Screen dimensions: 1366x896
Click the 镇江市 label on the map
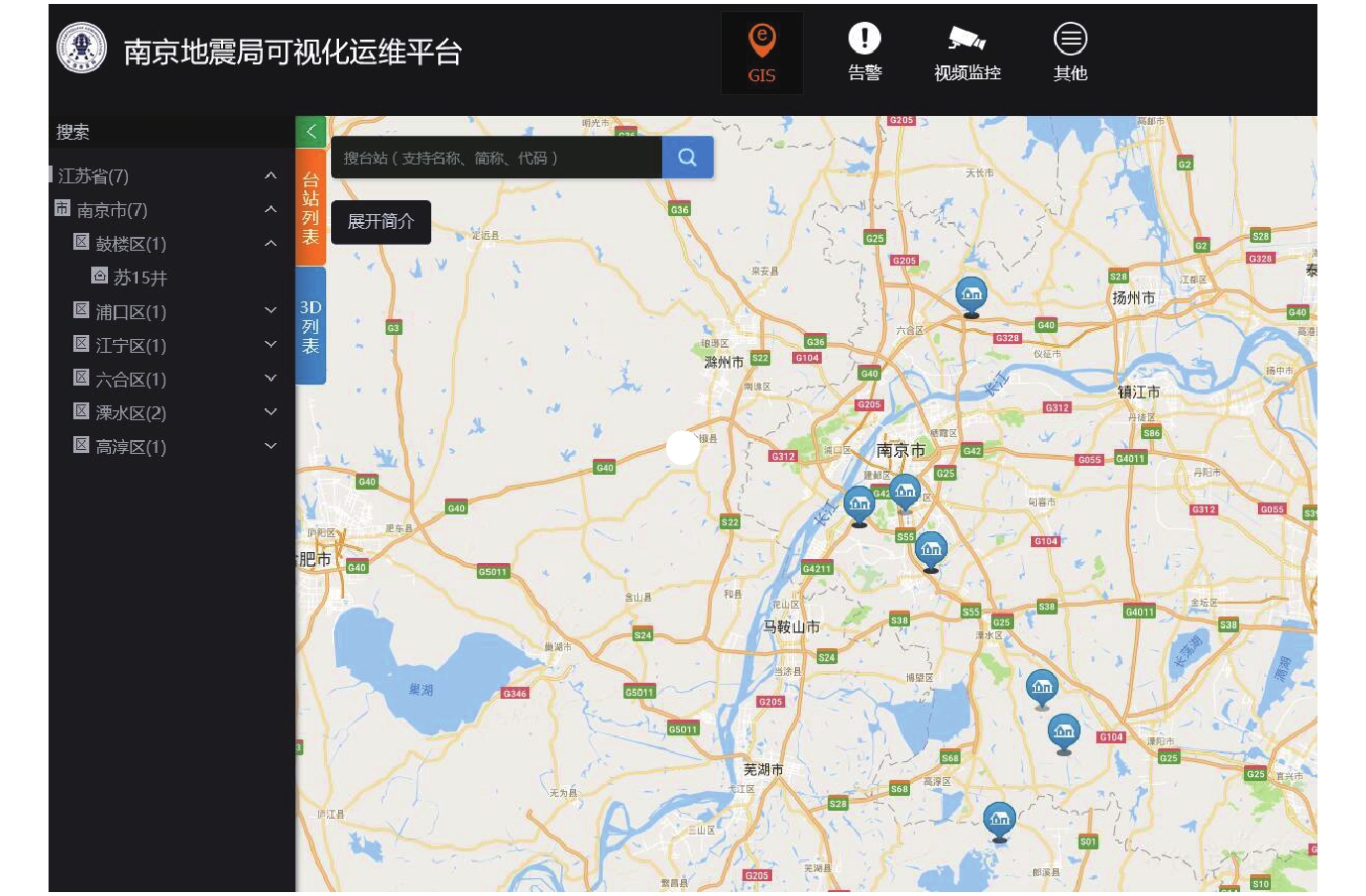click(x=1139, y=392)
